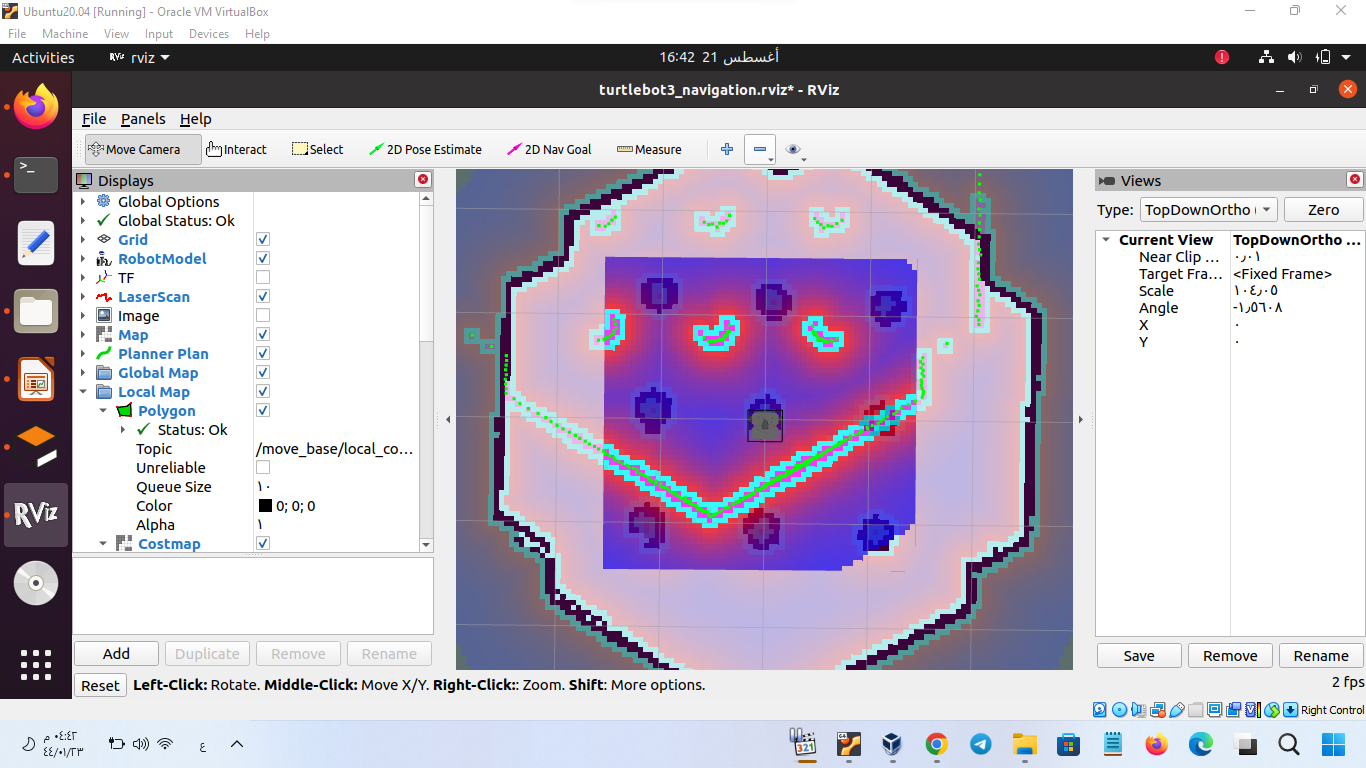Click the Reset button
Viewport: 1366px width, 768px height.
pyautogui.click(x=100, y=685)
